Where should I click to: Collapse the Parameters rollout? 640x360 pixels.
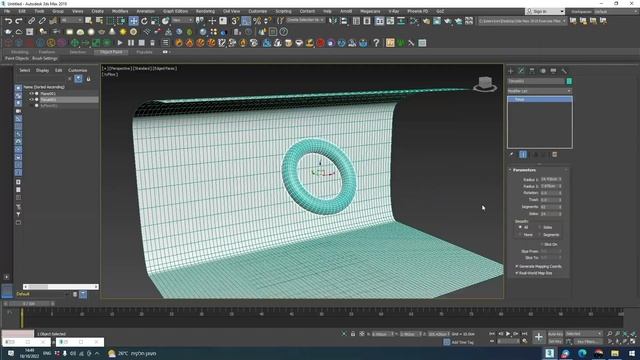524,170
